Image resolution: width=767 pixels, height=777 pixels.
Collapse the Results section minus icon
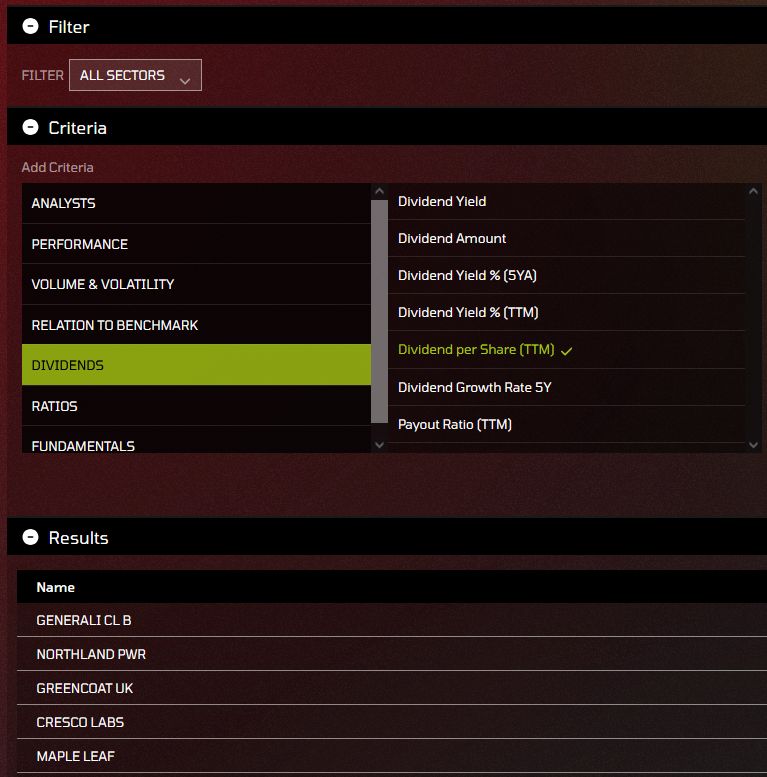(x=30, y=538)
